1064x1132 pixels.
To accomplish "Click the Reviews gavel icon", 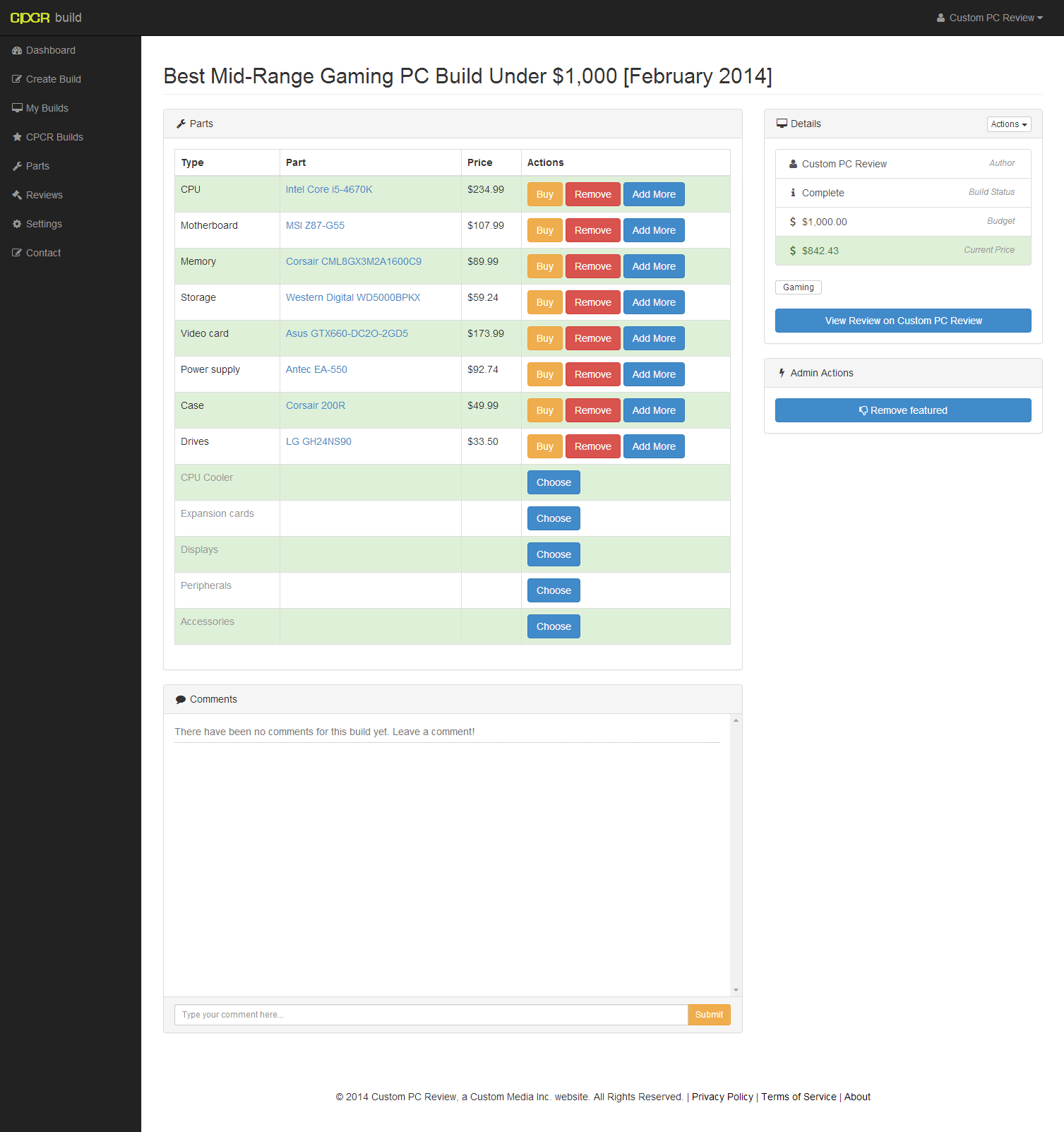I will pyautogui.click(x=17, y=195).
